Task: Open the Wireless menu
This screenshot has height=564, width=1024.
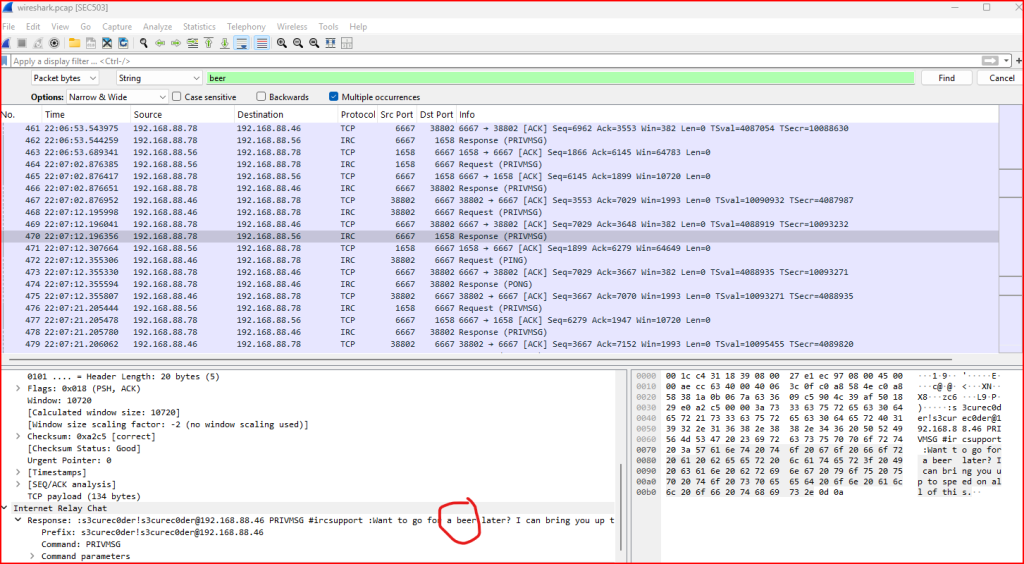Action: point(292,27)
